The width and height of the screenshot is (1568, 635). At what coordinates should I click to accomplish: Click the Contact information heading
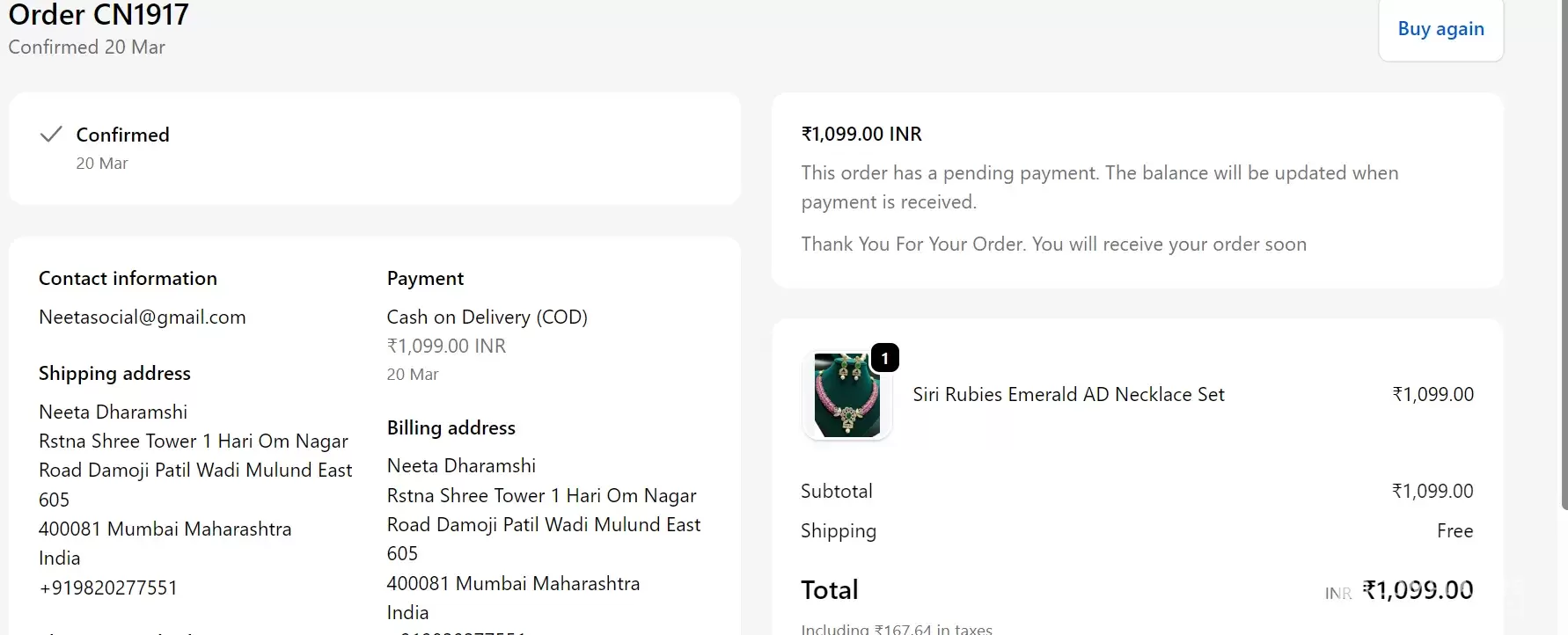click(128, 279)
